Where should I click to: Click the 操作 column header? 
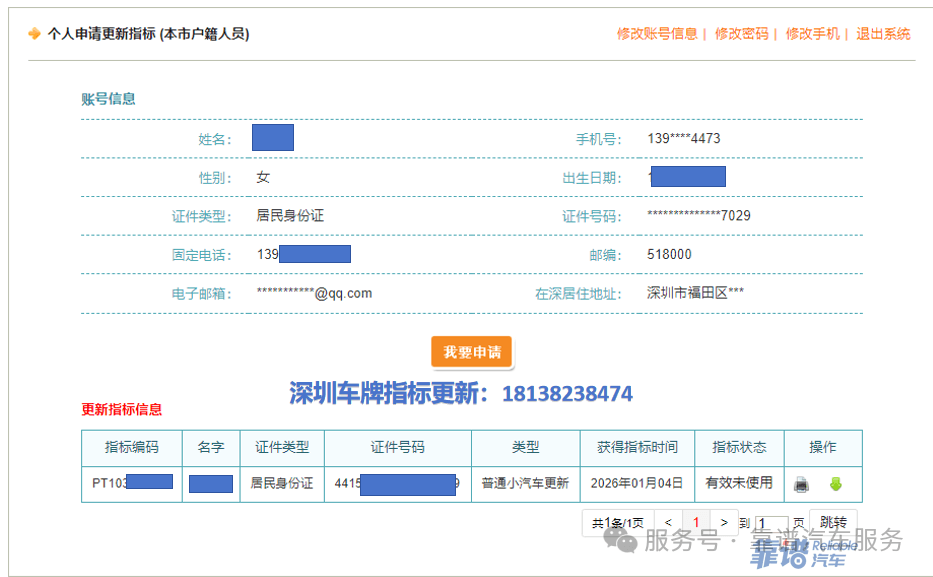click(x=822, y=447)
